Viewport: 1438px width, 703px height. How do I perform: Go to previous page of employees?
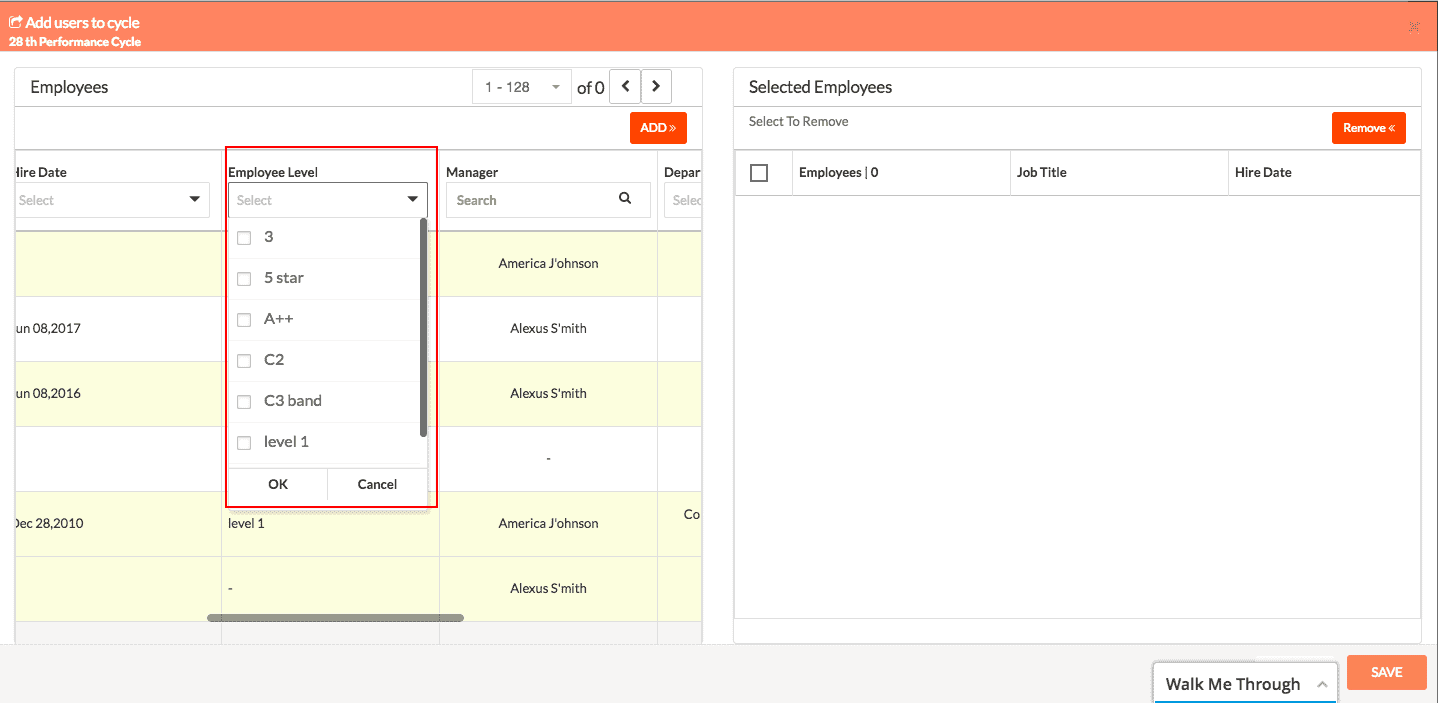(x=625, y=87)
